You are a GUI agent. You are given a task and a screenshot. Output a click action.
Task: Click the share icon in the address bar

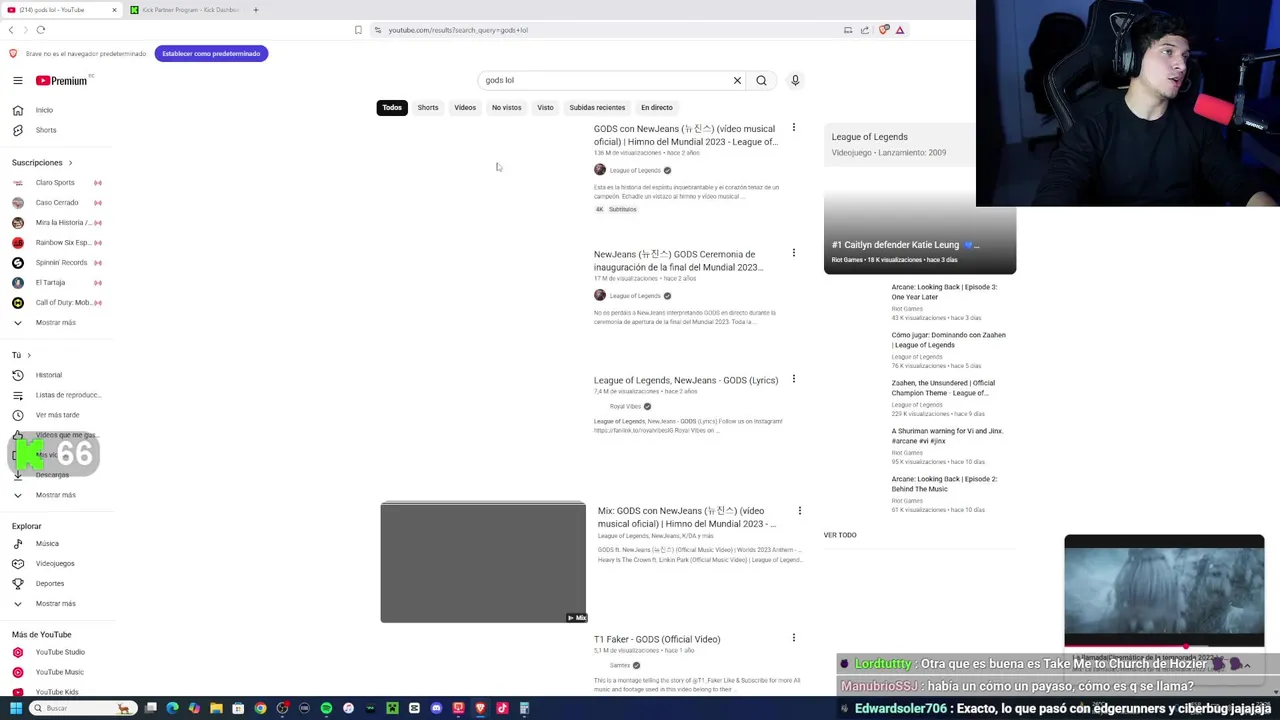[x=865, y=30]
